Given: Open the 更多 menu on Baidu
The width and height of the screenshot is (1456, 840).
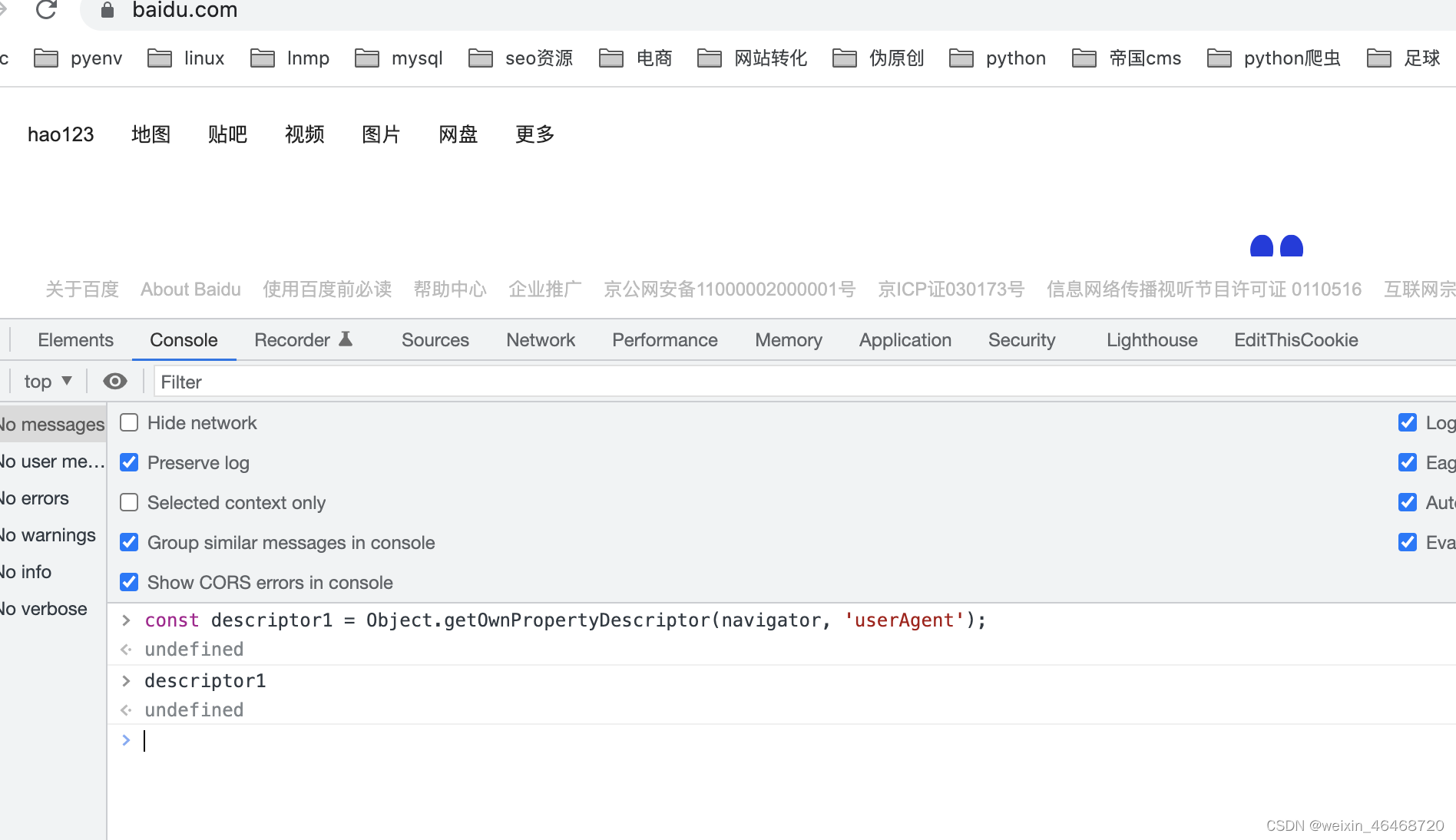Looking at the screenshot, I should tap(534, 134).
